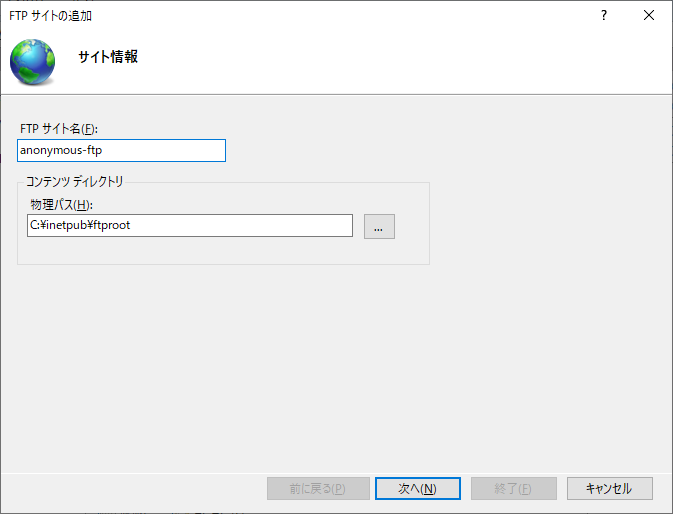Image resolution: width=673 pixels, height=514 pixels.
Task: Click the greyed-out 終了(F) button
Action: click(514, 488)
